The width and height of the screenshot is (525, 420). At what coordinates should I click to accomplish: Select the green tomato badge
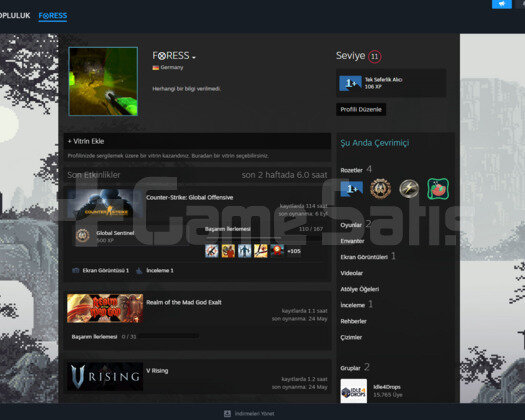(x=438, y=189)
